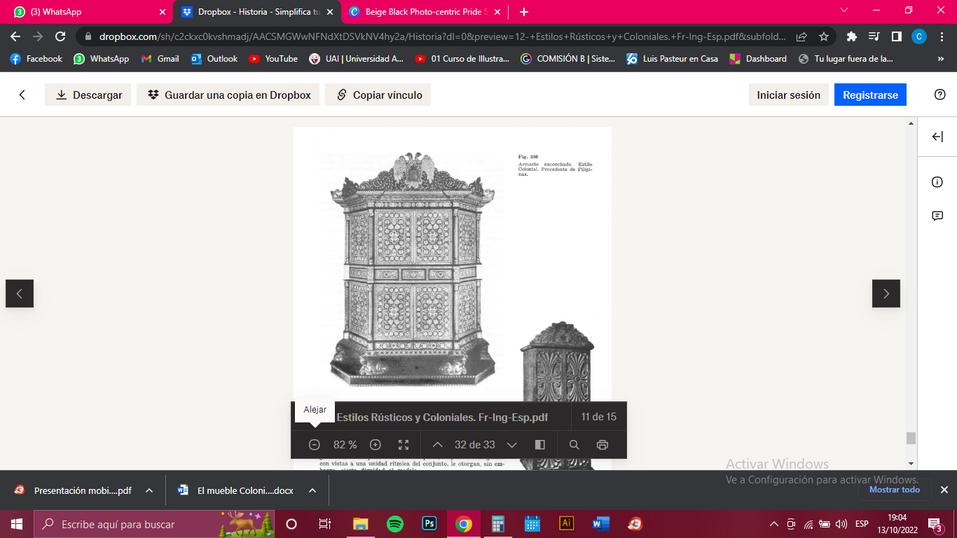This screenshot has width=957, height=538.
Task: Expand options for El mueble Coloni docx download
Action: click(312, 490)
